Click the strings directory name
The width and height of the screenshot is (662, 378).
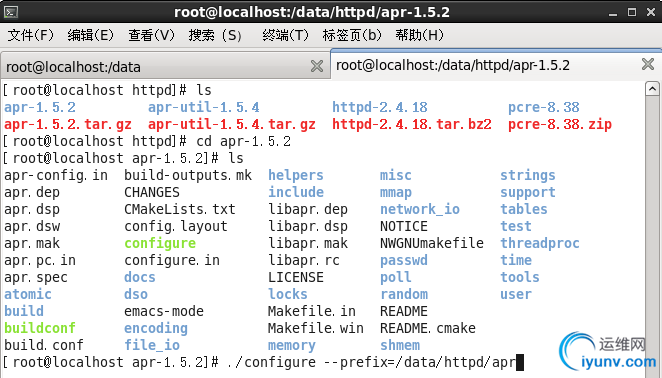[x=528, y=175]
